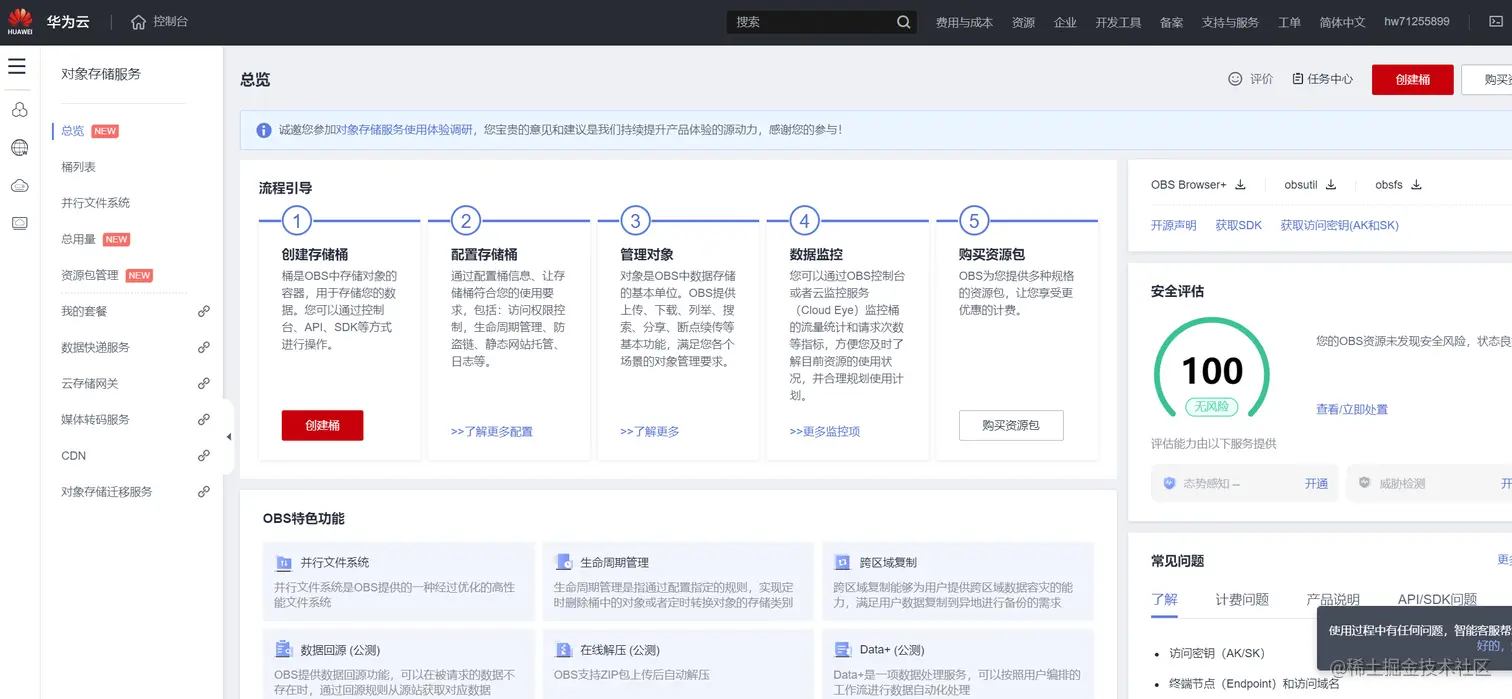This screenshot has height=699, width=1512.
Task: Click link icon next to 云存储网关
Action: click(x=204, y=383)
